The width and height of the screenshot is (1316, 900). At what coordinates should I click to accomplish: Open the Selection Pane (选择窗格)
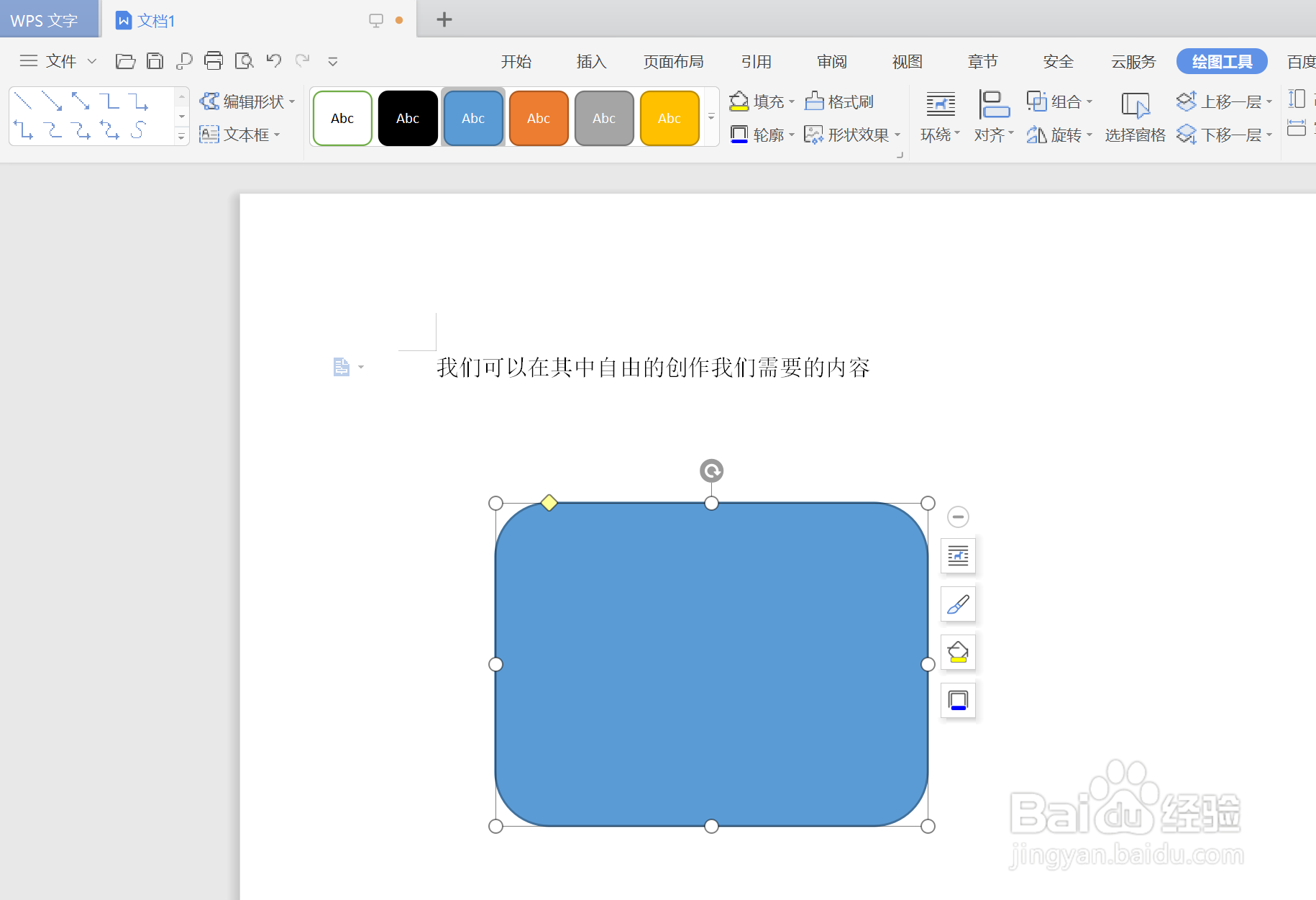(1135, 117)
